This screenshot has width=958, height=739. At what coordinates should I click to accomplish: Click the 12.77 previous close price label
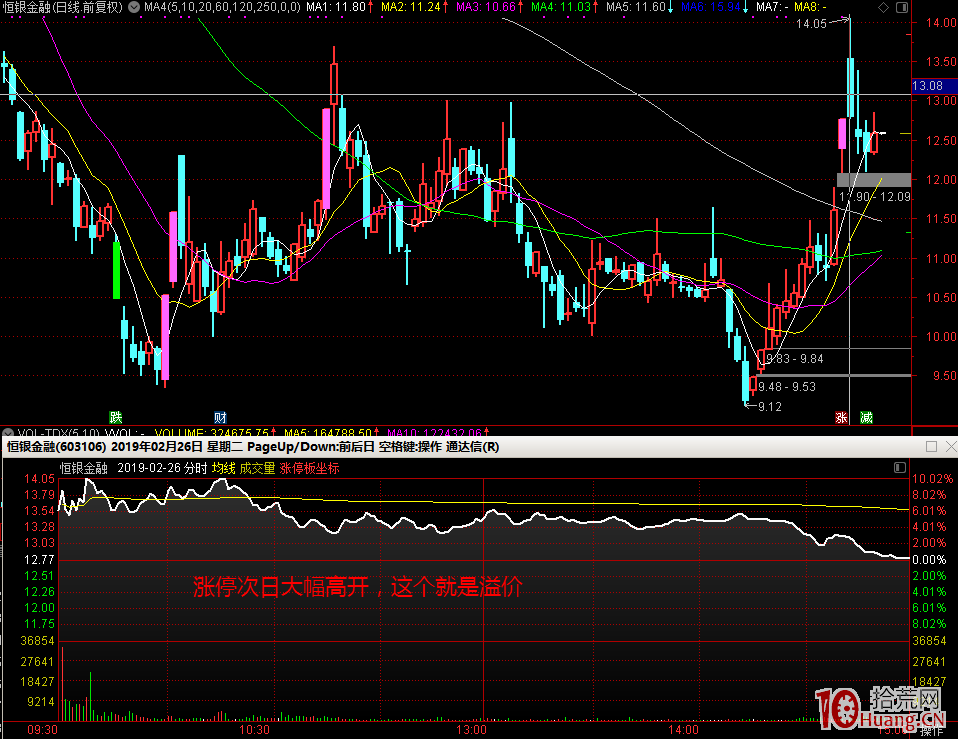point(39,559)
